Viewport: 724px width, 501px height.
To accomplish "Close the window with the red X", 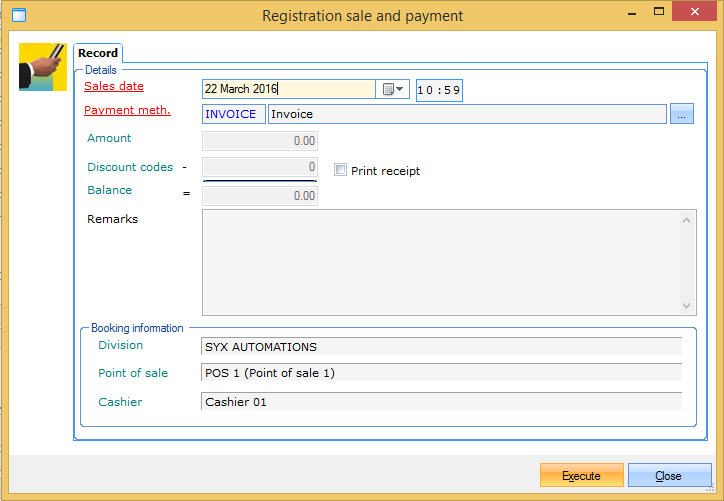I will tap(694, 12).
